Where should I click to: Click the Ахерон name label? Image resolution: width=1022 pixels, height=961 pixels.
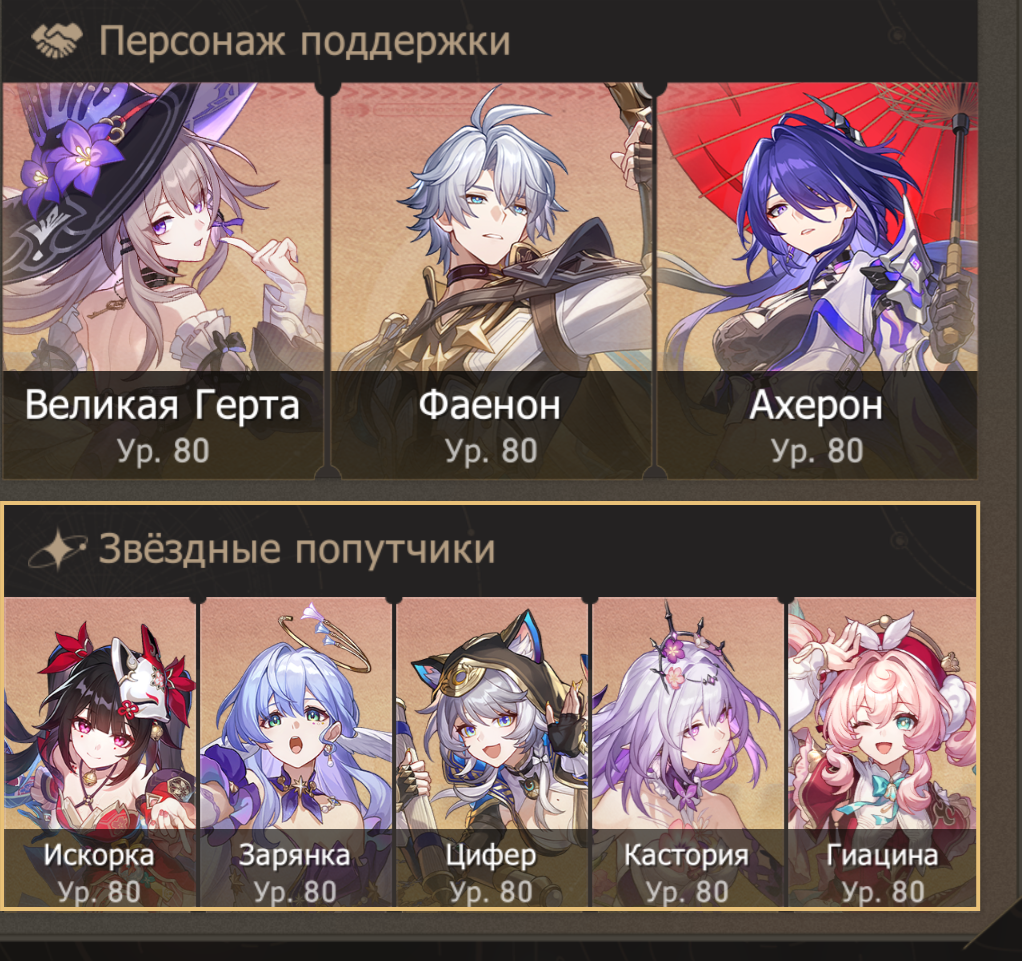point(816,405)
